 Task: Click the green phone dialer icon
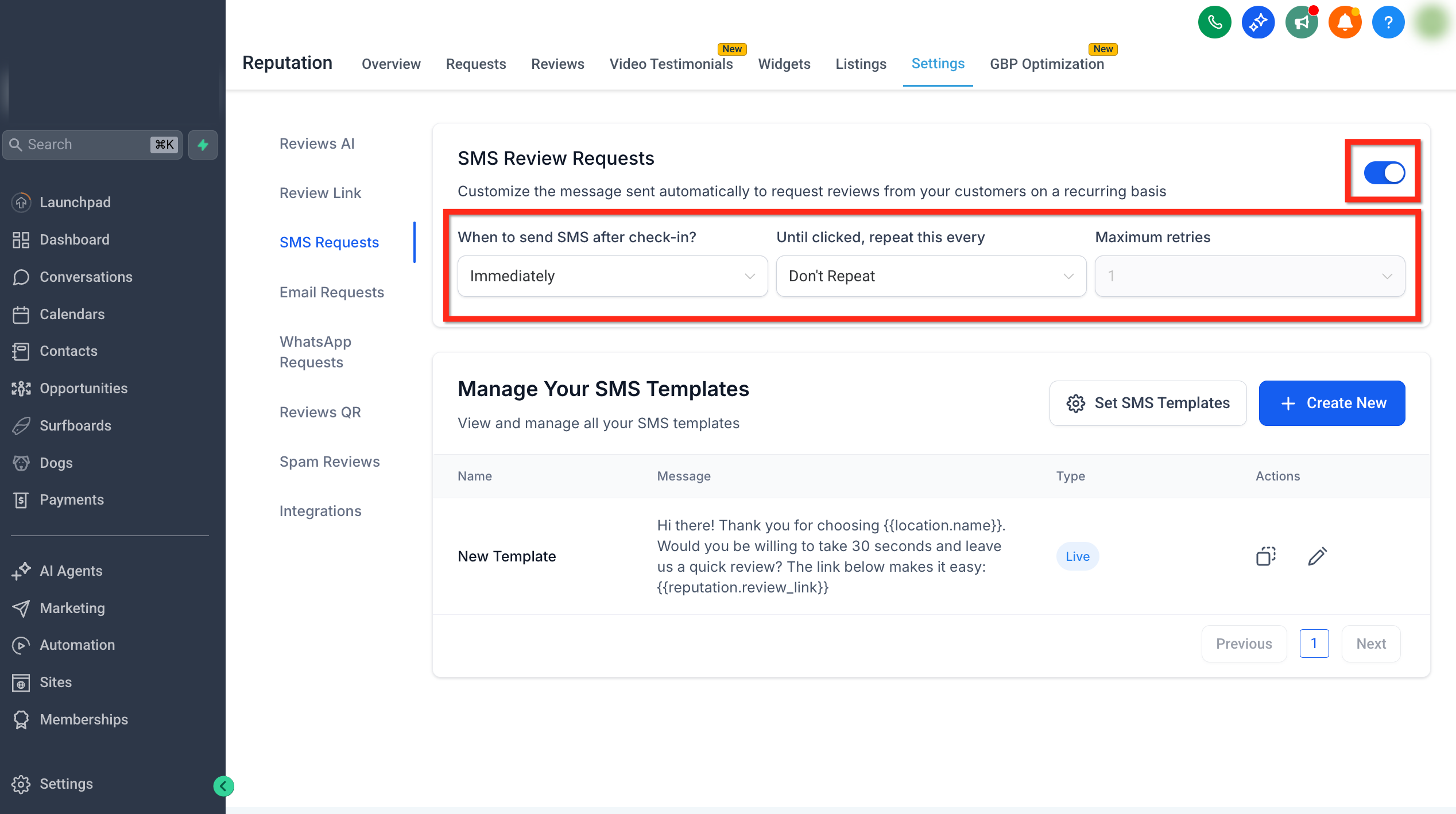[x=1215, y=23]
